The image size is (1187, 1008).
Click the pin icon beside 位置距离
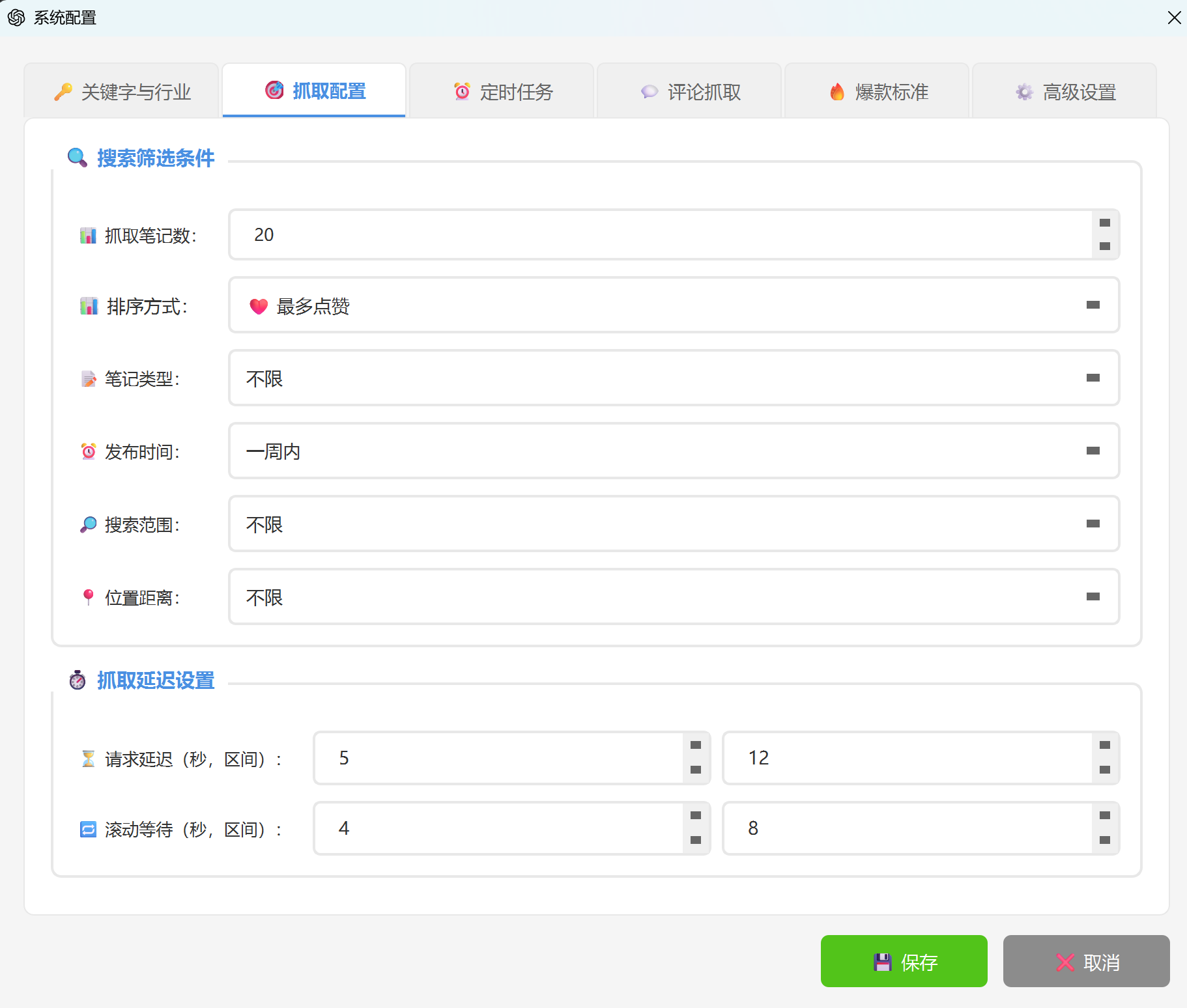click(x=87, y=596)
